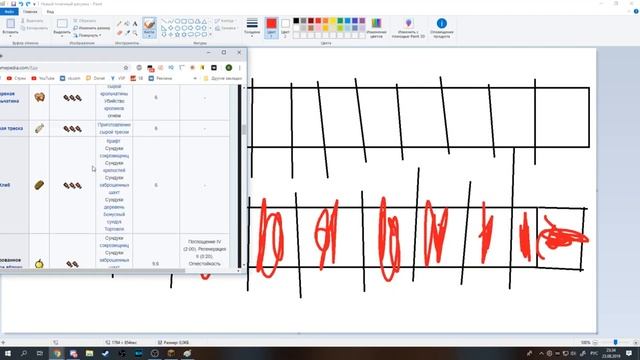Switch to the View ribbon tab
Screen dimensions: 640x360
tap(50, 12)
